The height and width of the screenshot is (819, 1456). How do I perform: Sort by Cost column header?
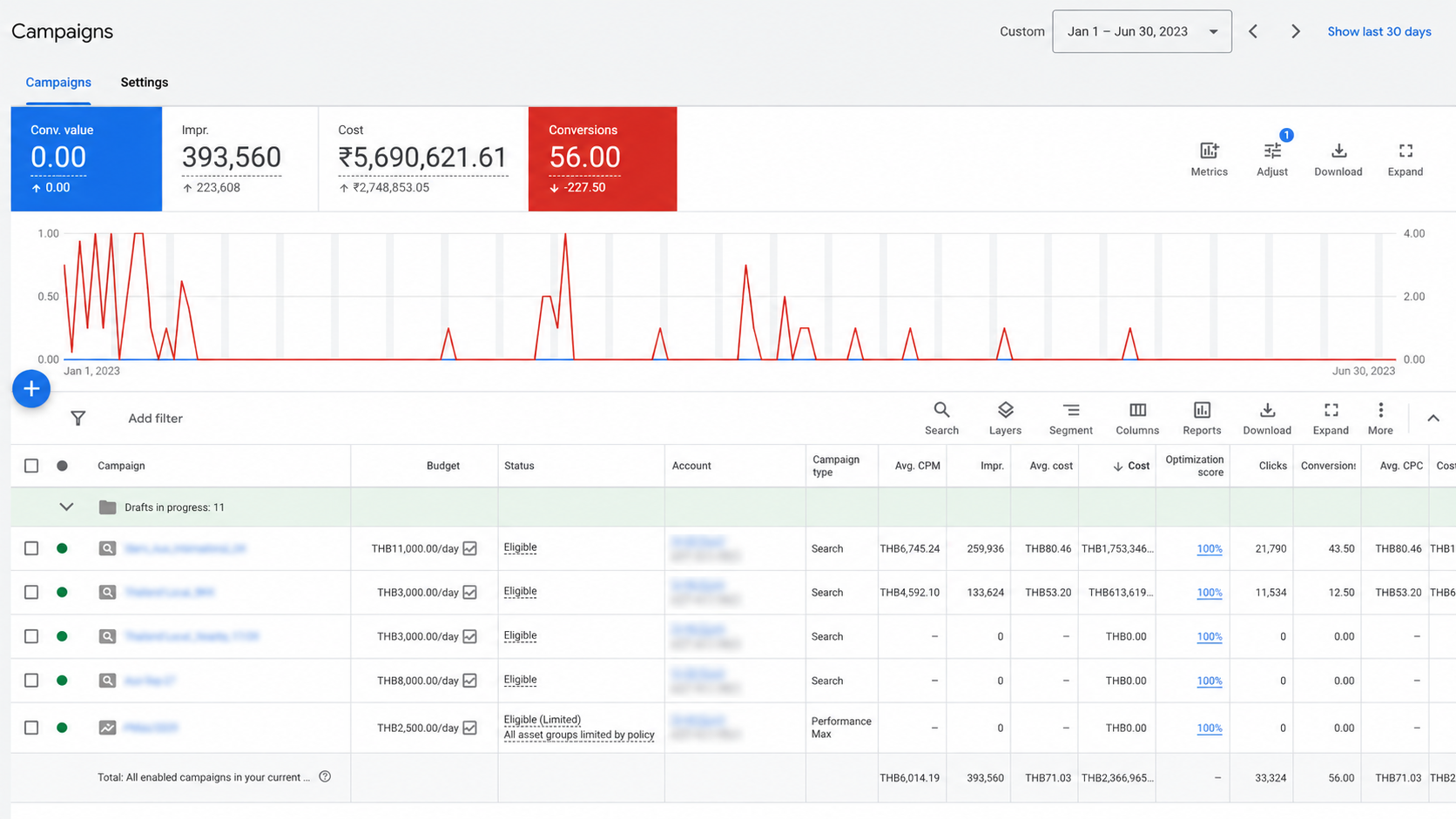(1130, 466)
